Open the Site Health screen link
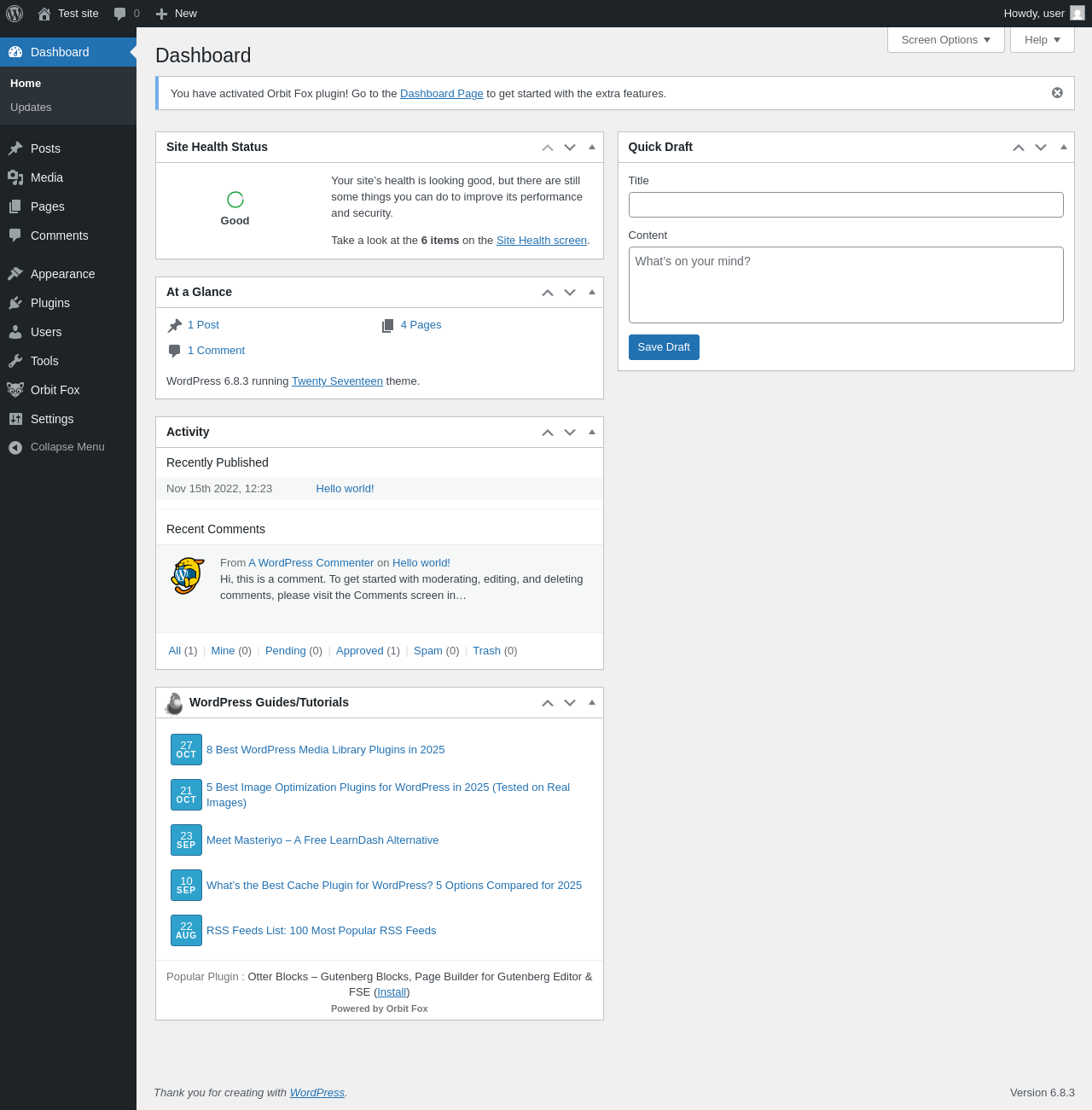 (541, 241)
